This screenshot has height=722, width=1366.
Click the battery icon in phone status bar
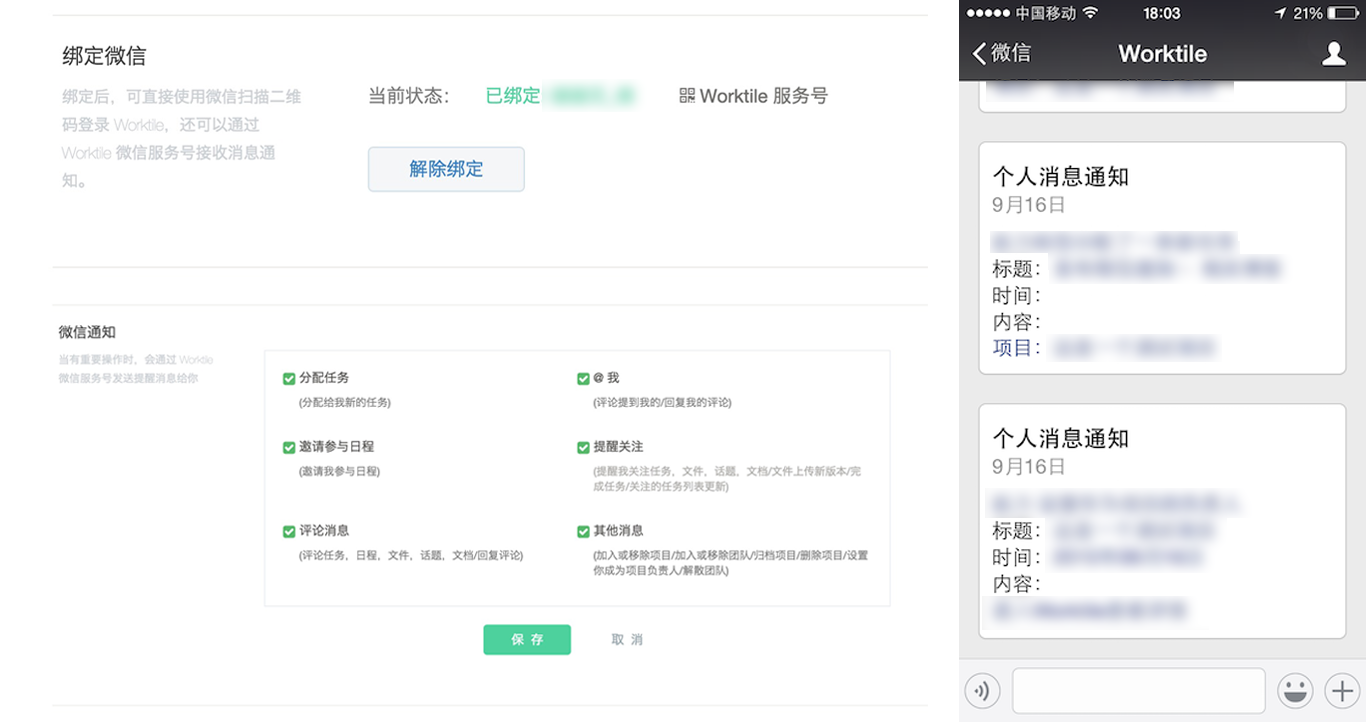tap(1342, 13)
